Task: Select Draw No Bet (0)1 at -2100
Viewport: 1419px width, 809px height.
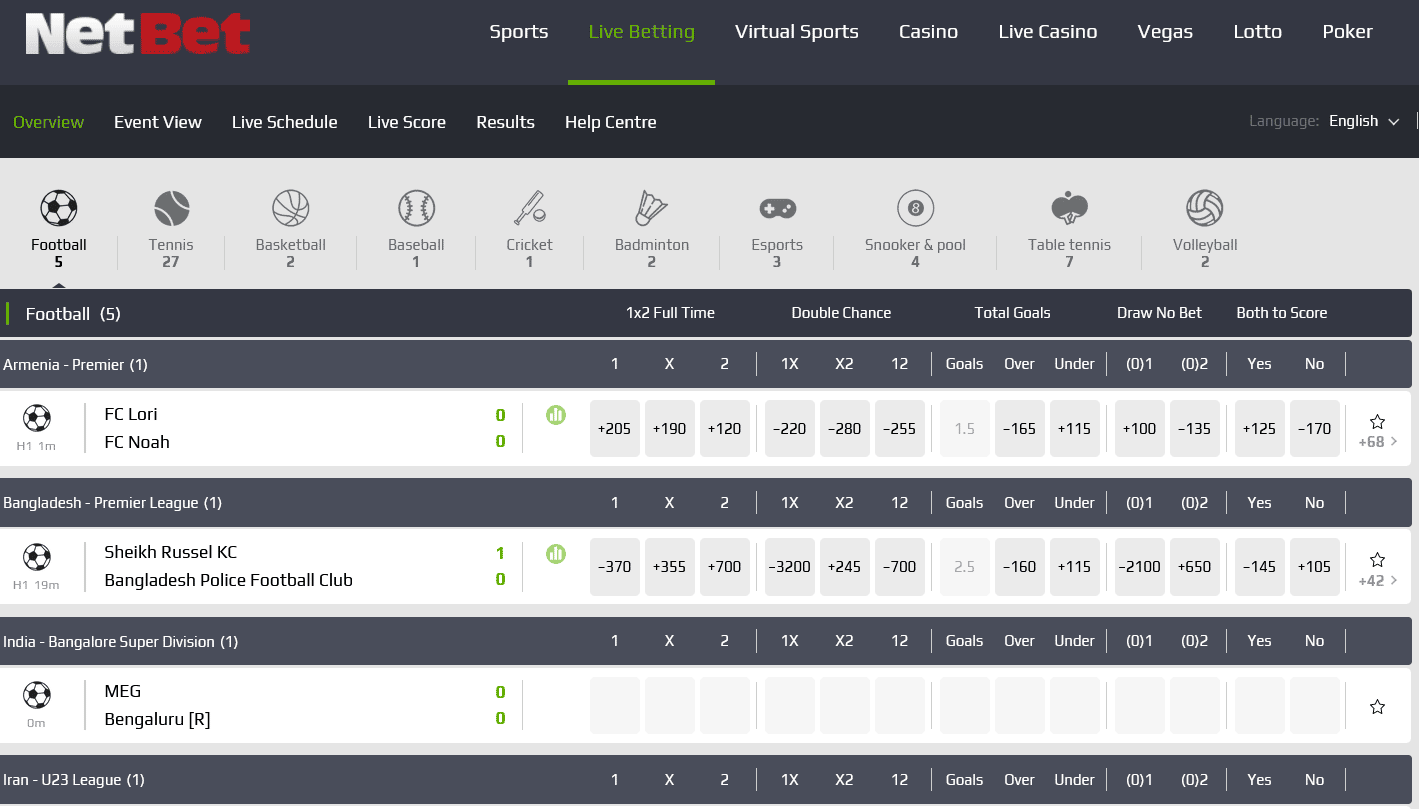Action: (x=1140, y=567)
